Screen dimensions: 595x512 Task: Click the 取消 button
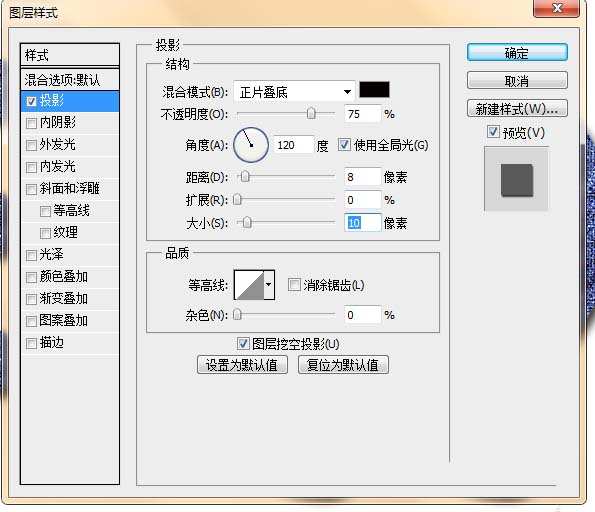coord(517,80)
